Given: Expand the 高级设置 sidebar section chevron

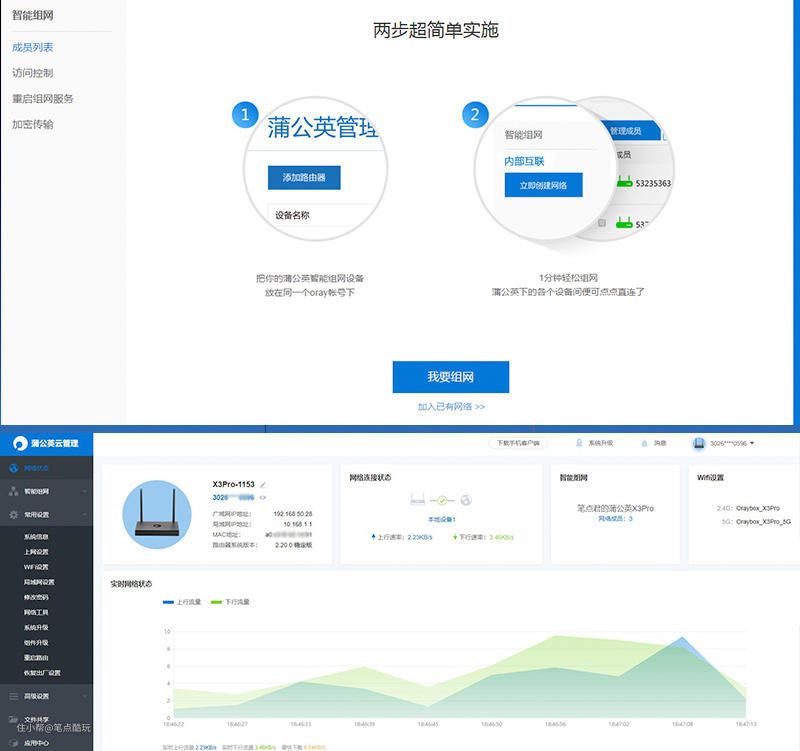Looking at the screenshot, I should [85, 696].
